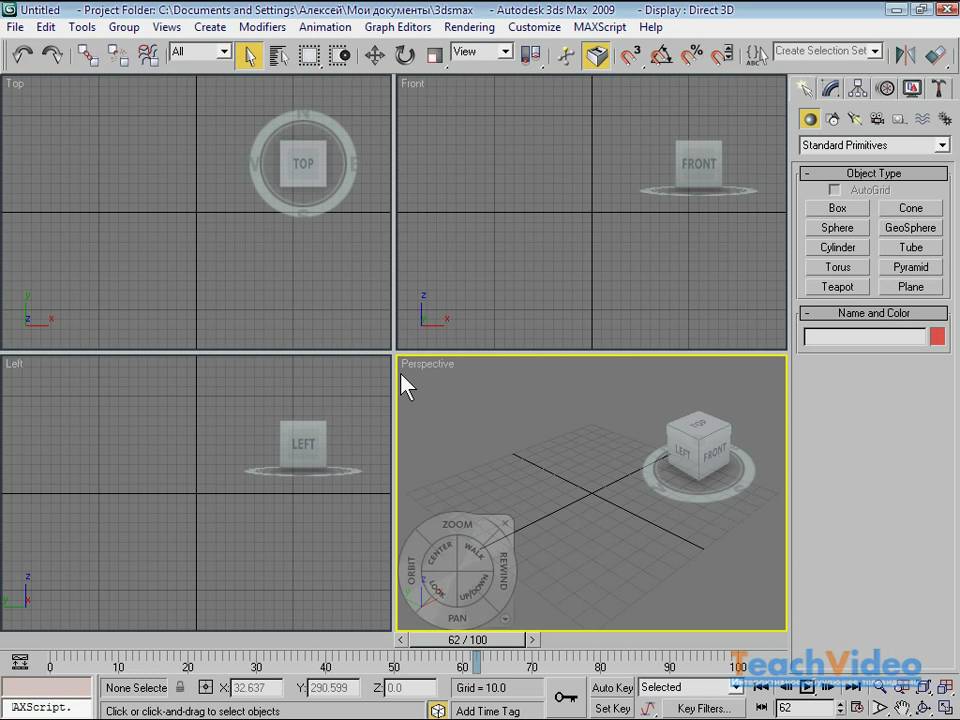Open the Mirror tool
This screenshot has width=960, height=720.
click(905, 55)
